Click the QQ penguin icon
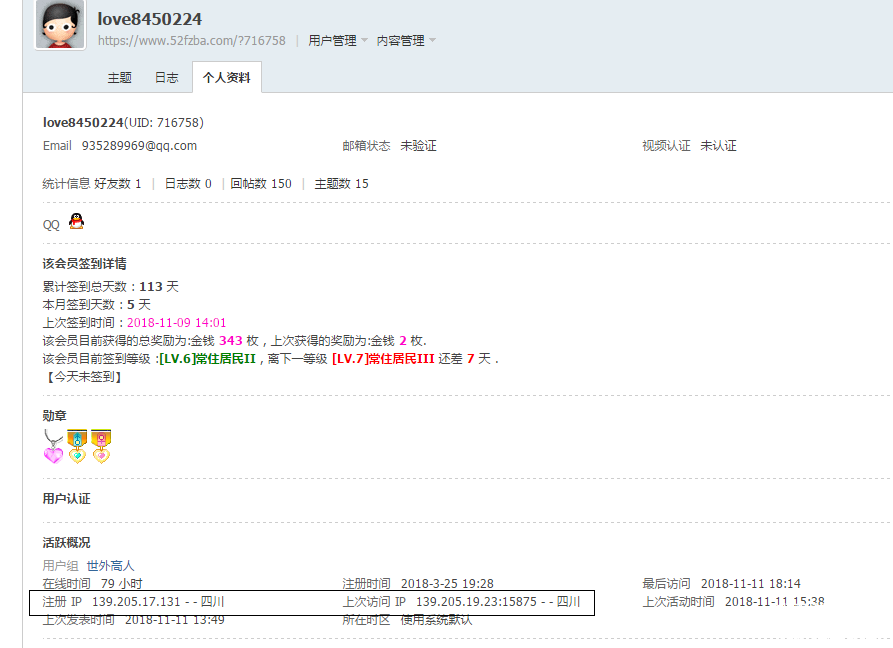Image resolution: width=893 pixels, height=648 pixels. click(76, 222)
